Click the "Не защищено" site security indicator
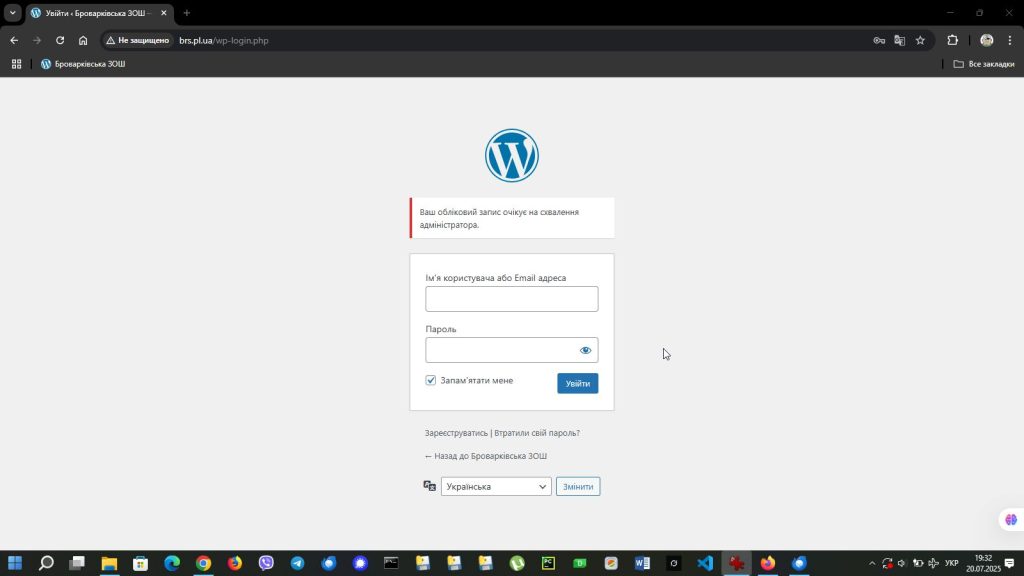The height and width of the screenshot is (576, 1024). (138, 41)
